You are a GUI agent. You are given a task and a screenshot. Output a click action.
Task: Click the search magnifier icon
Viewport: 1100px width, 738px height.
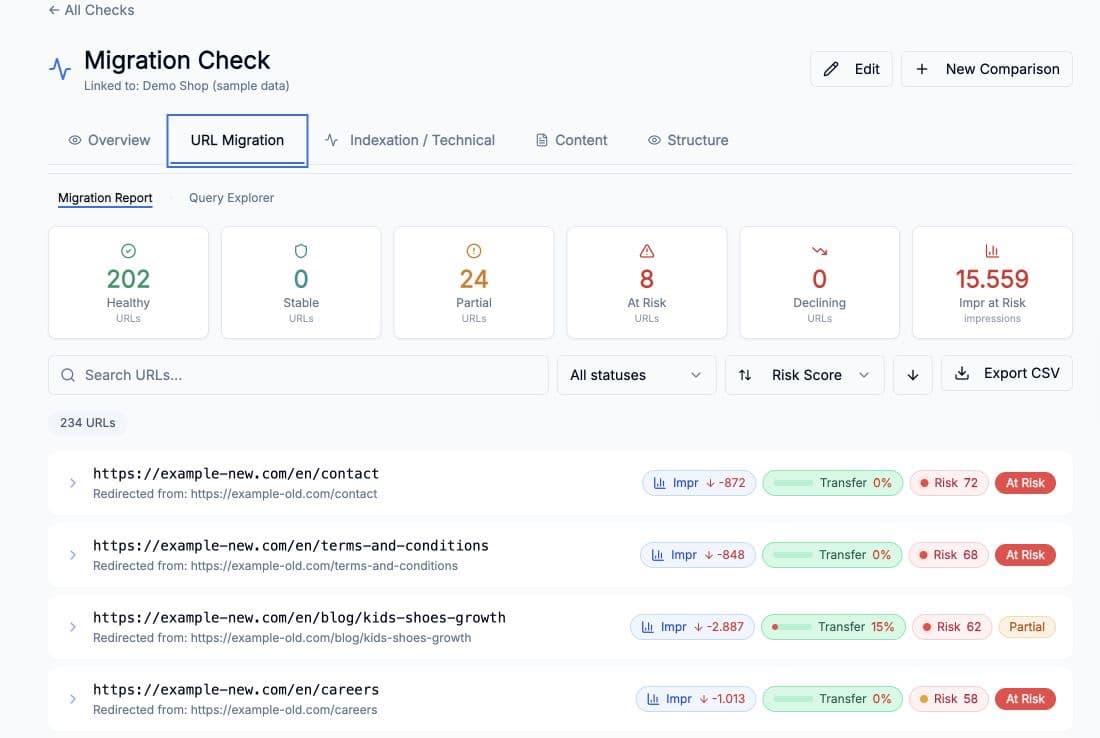click(68, 375)
